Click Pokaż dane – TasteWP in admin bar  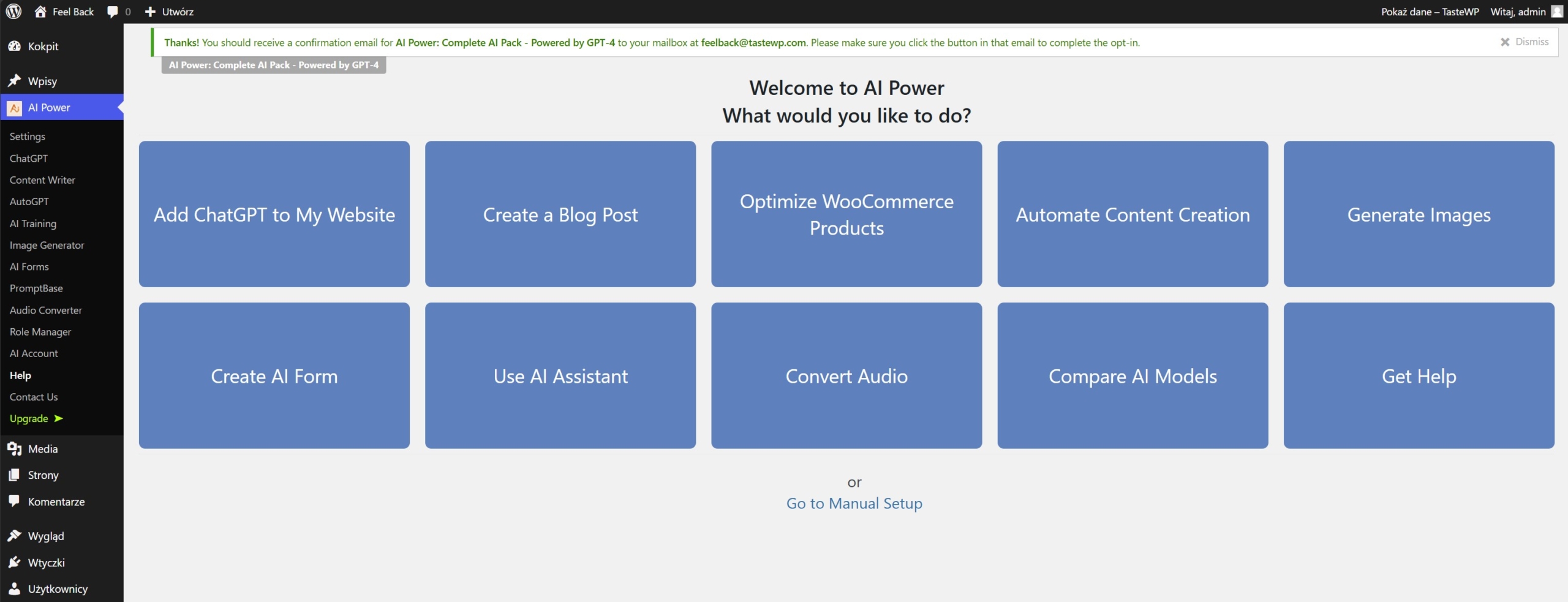[x=1430, y=12]
